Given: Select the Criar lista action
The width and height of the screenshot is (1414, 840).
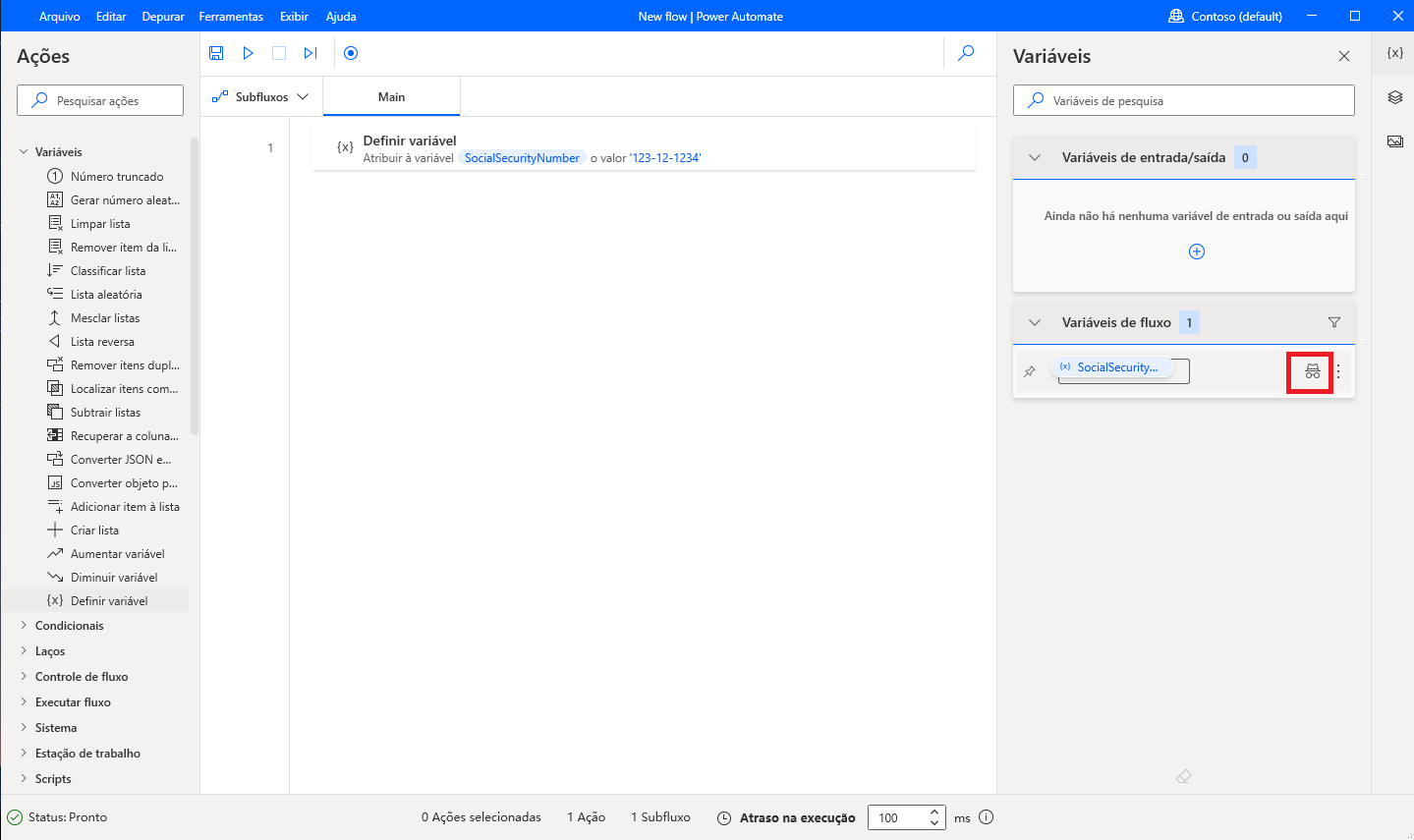Looking at the screenshot, I should [83, 531].
